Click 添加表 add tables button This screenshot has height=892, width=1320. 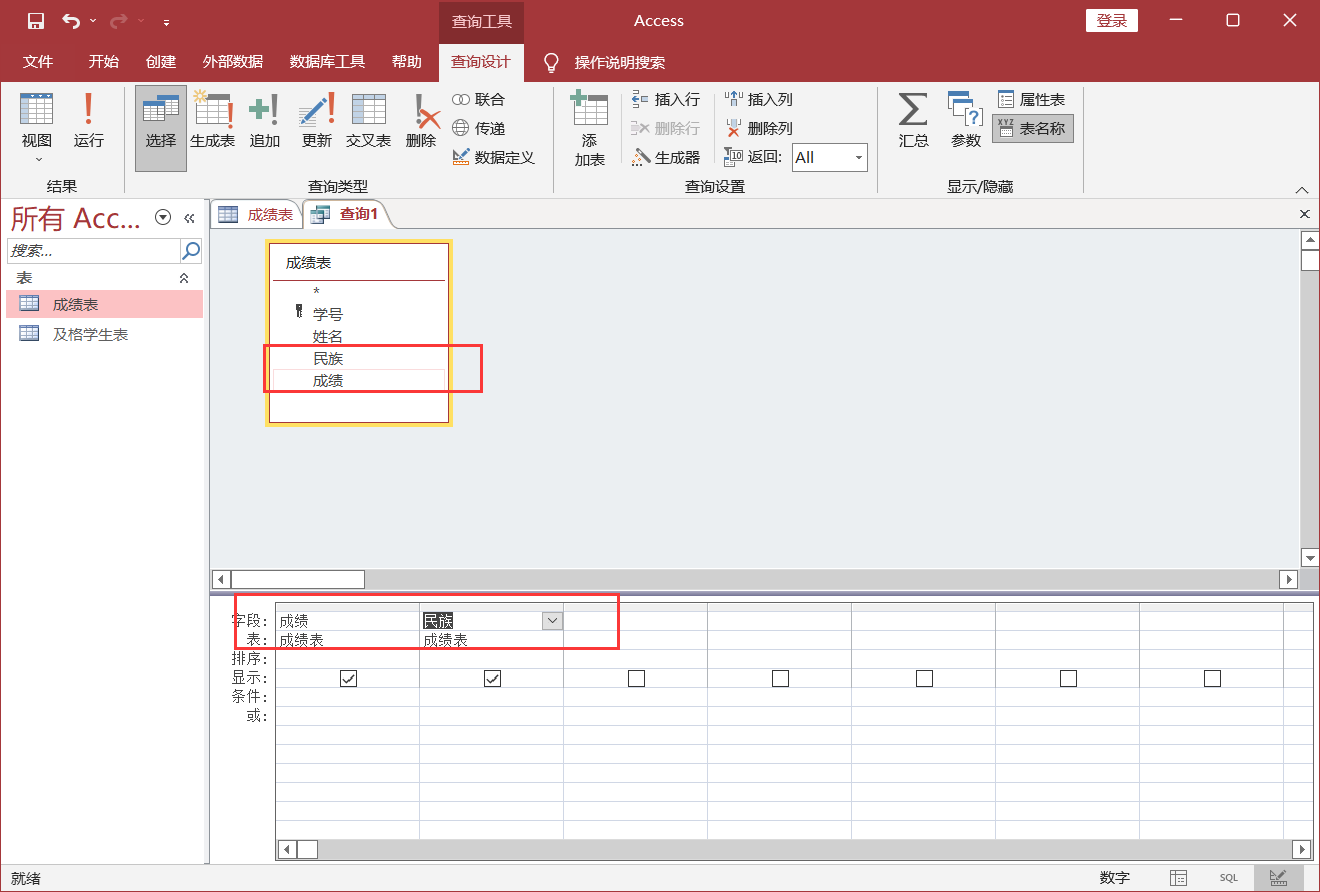[x=590, y=129]
